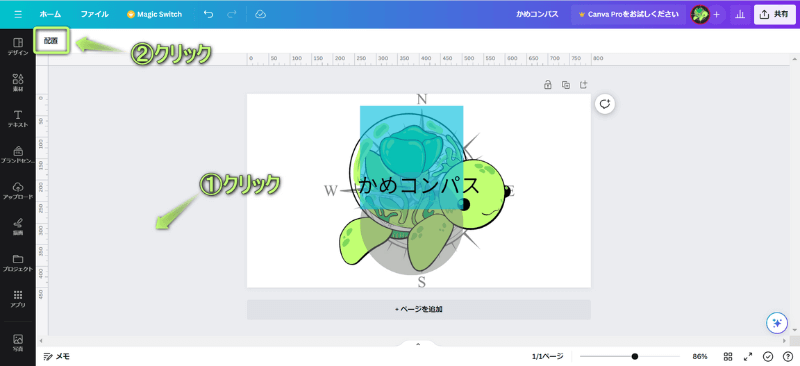Viewport: 800px width, 366px height.
Task: Click the vertical scrollbar down arrow
Action: click(795, 331)
